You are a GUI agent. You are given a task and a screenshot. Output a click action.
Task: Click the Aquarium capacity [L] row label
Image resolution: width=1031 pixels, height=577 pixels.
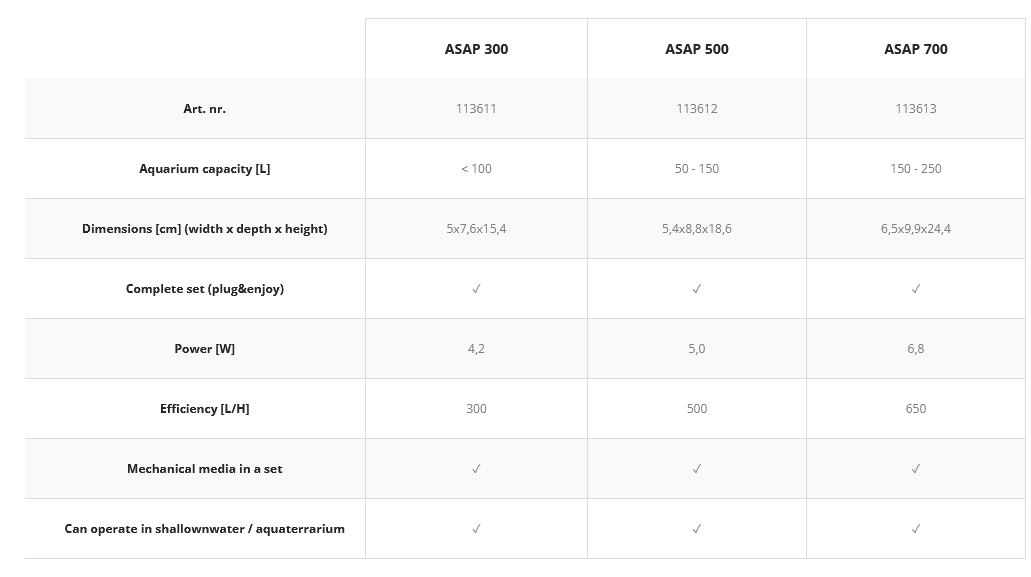tap(204, 169)
